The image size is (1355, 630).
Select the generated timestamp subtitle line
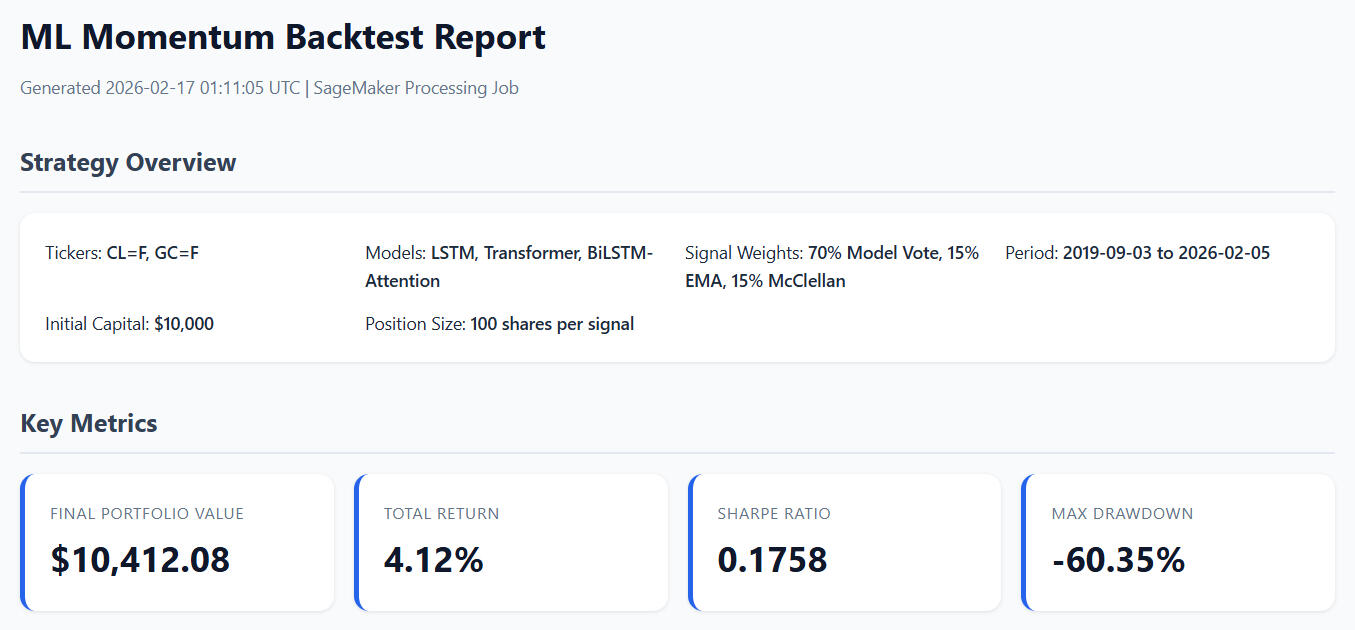pos(270,88)
